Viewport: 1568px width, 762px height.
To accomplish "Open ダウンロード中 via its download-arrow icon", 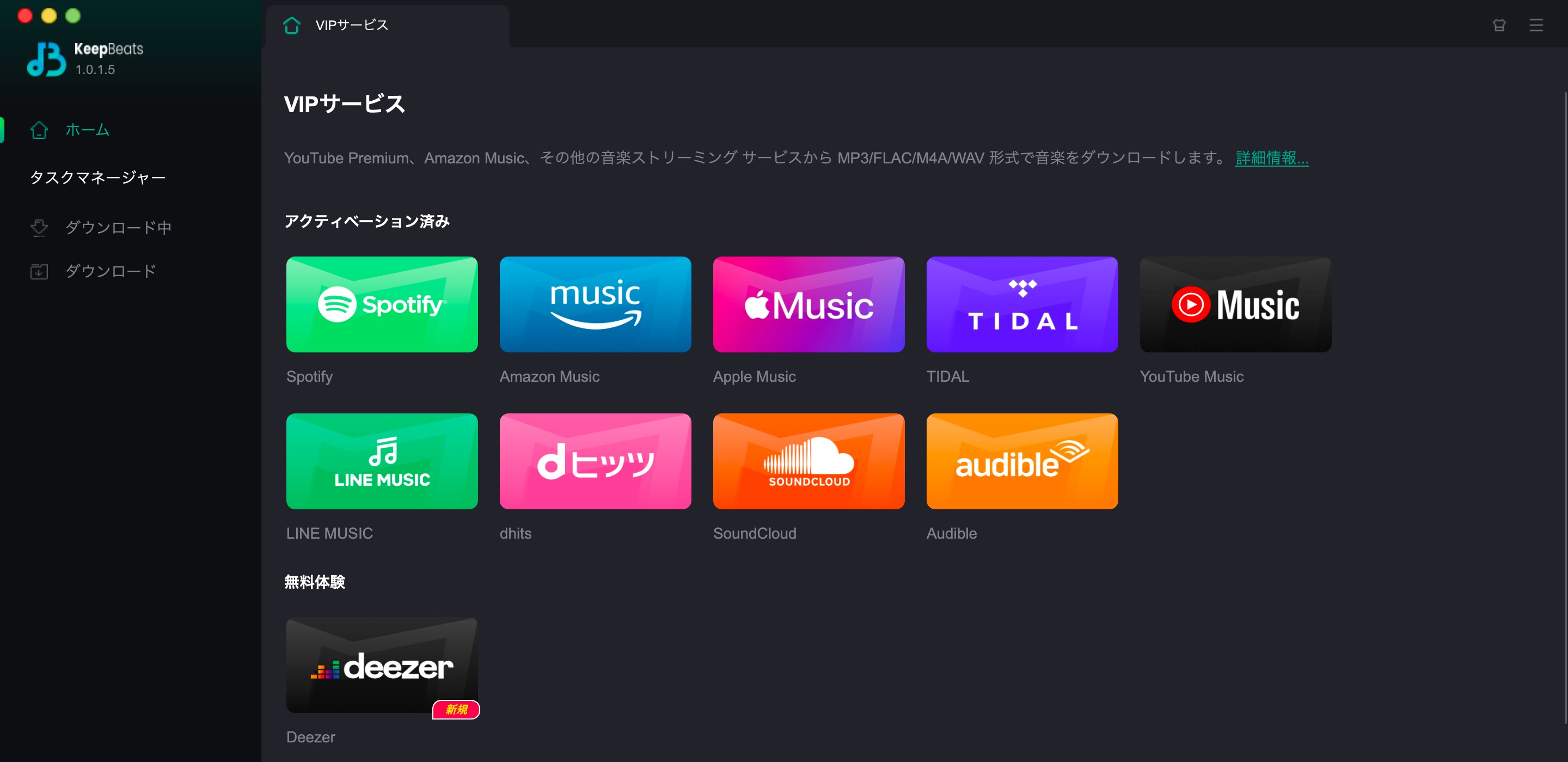I will tap(39, 227).
